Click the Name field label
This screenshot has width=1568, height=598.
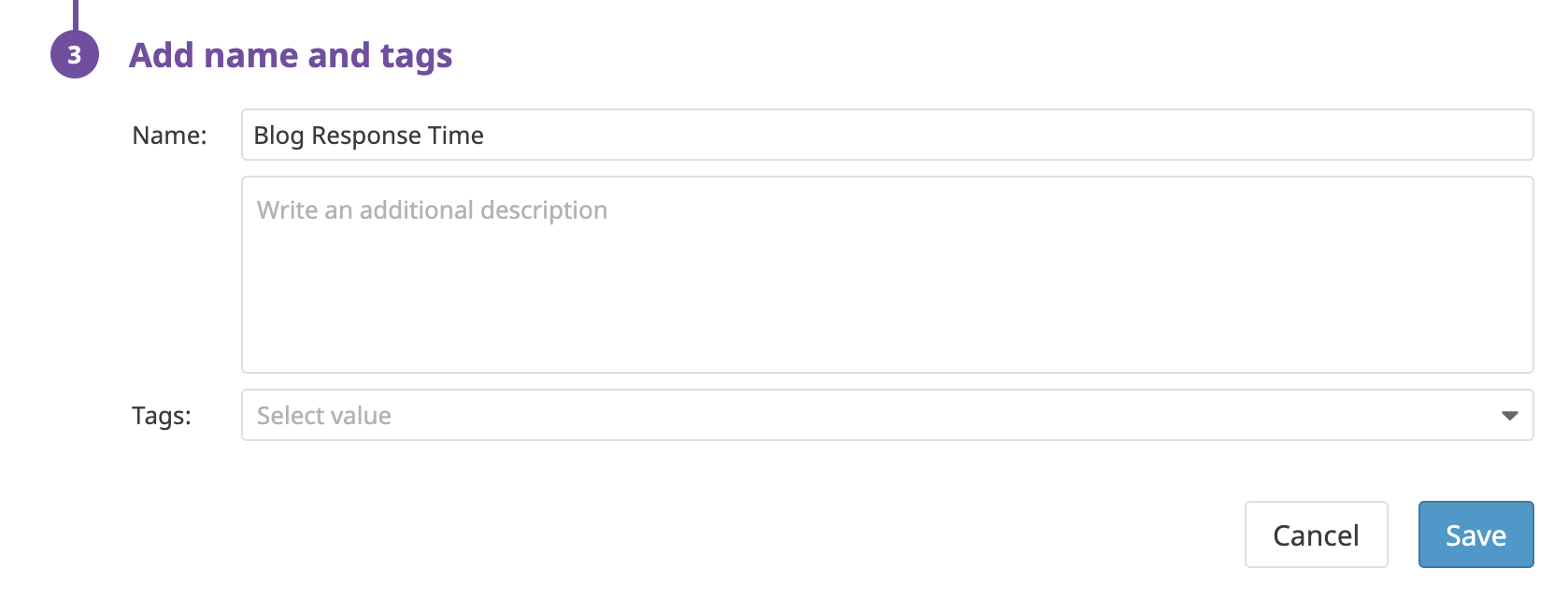pos(172,135)
